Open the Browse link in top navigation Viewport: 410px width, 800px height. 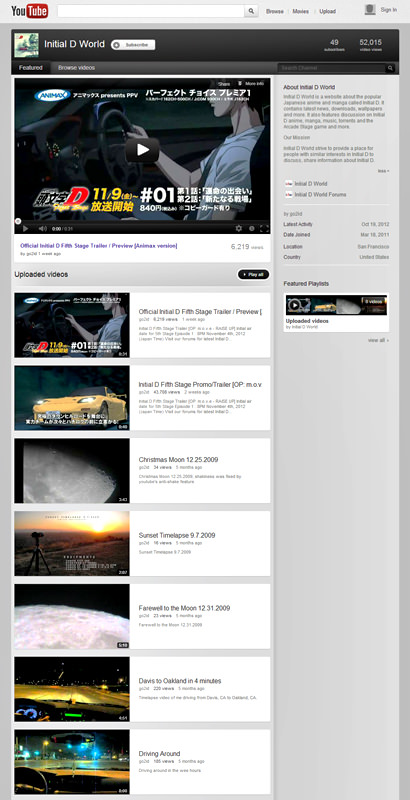pos(275,11)
